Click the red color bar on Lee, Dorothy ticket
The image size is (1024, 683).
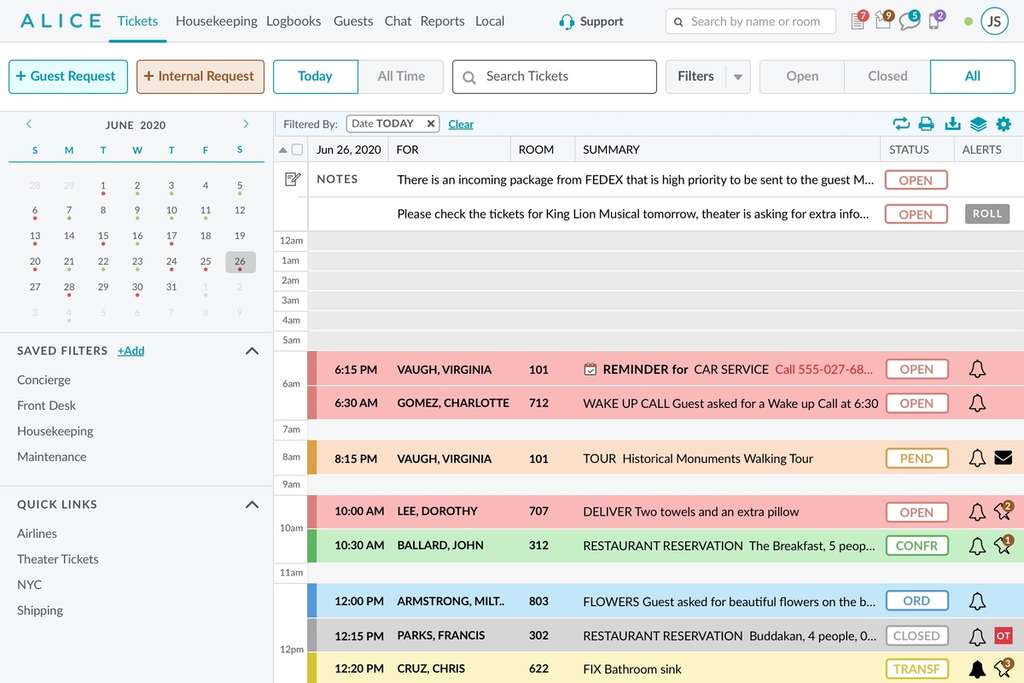click(312, 511)
